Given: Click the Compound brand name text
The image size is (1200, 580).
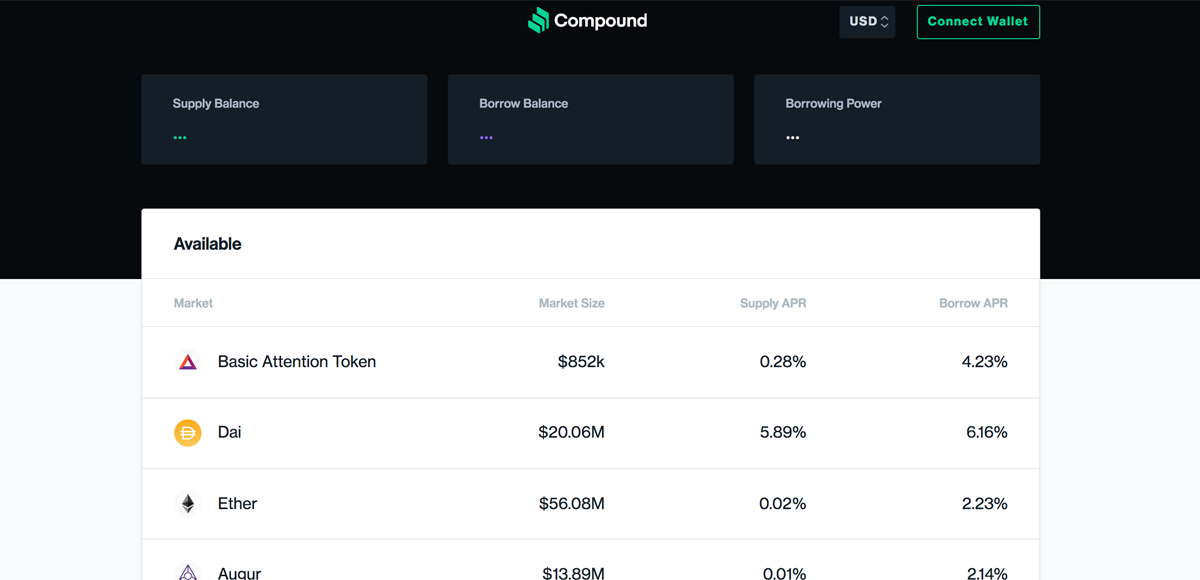Looking at the screenshot, I should 600,21.
